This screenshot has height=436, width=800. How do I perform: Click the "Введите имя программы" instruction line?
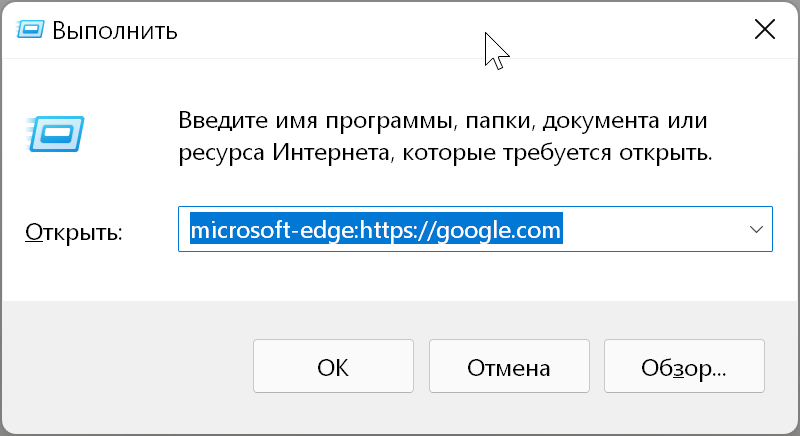click(443, 120)
